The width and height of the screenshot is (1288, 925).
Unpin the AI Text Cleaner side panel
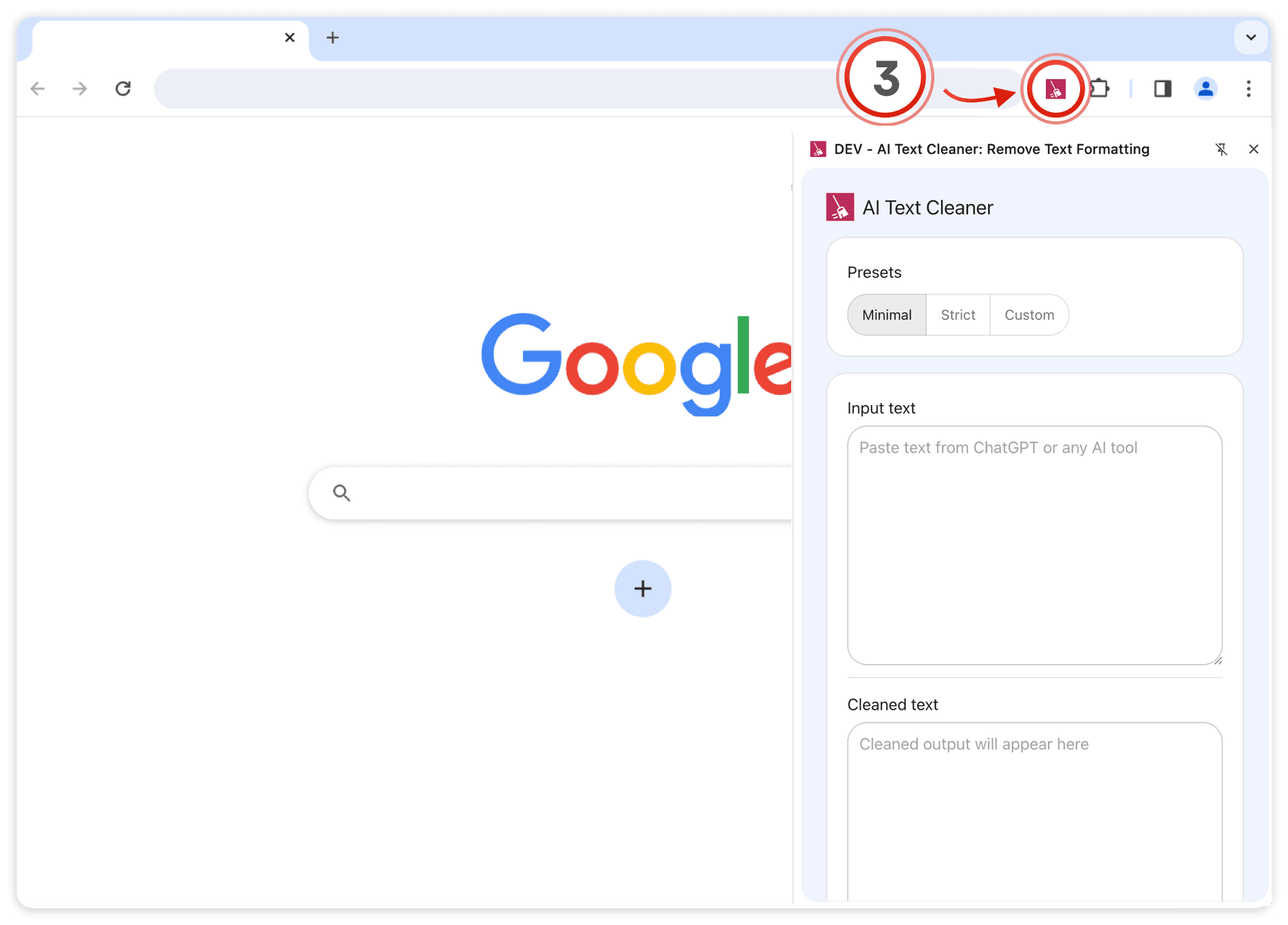[x=1222, y=149]
